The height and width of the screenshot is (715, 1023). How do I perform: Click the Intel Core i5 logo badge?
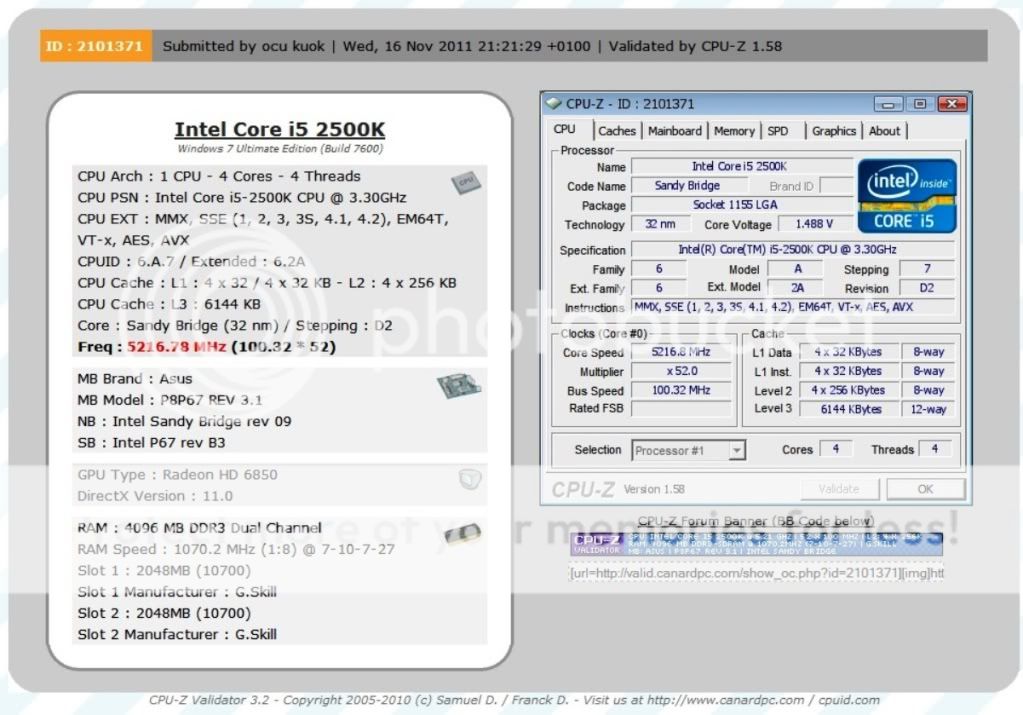click(907, 195)
